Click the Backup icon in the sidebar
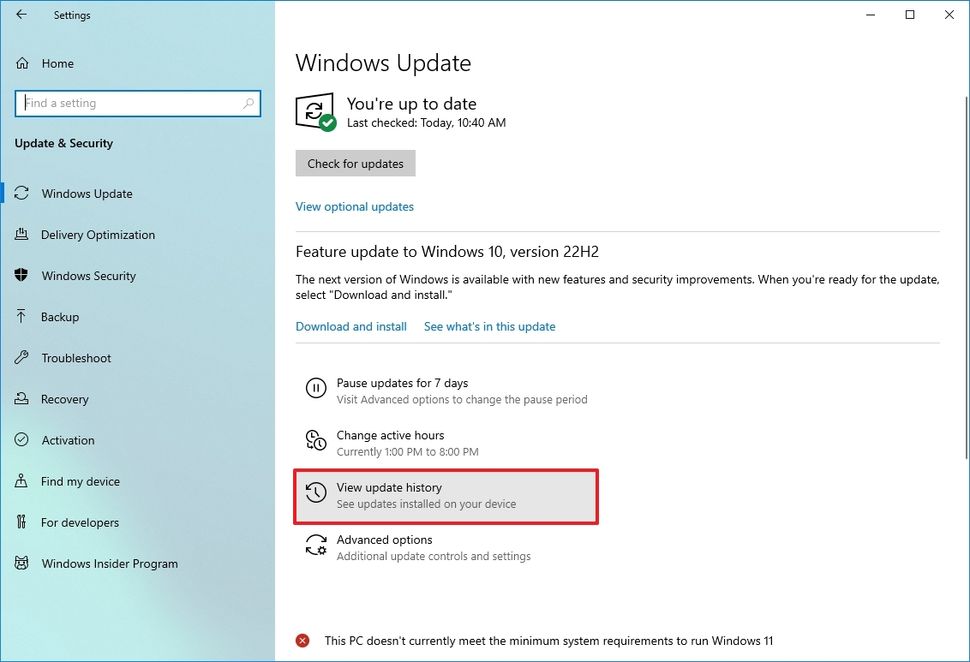970x662 pixels. pyautogui.click(x=20, y=317)
